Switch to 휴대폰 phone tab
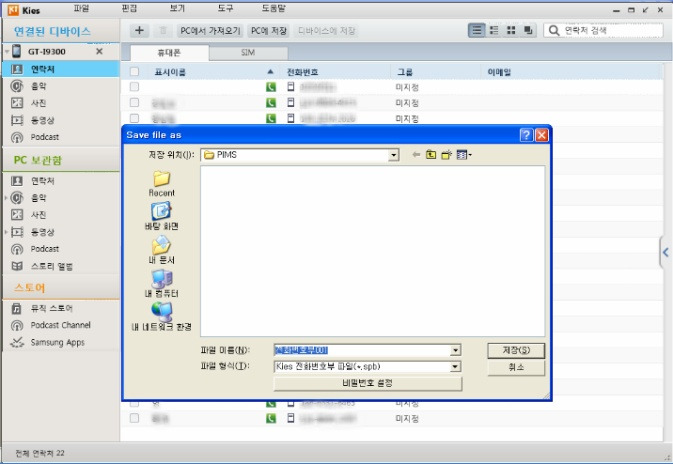The height and width of the screenshot is (464, 673). [169, 53]
